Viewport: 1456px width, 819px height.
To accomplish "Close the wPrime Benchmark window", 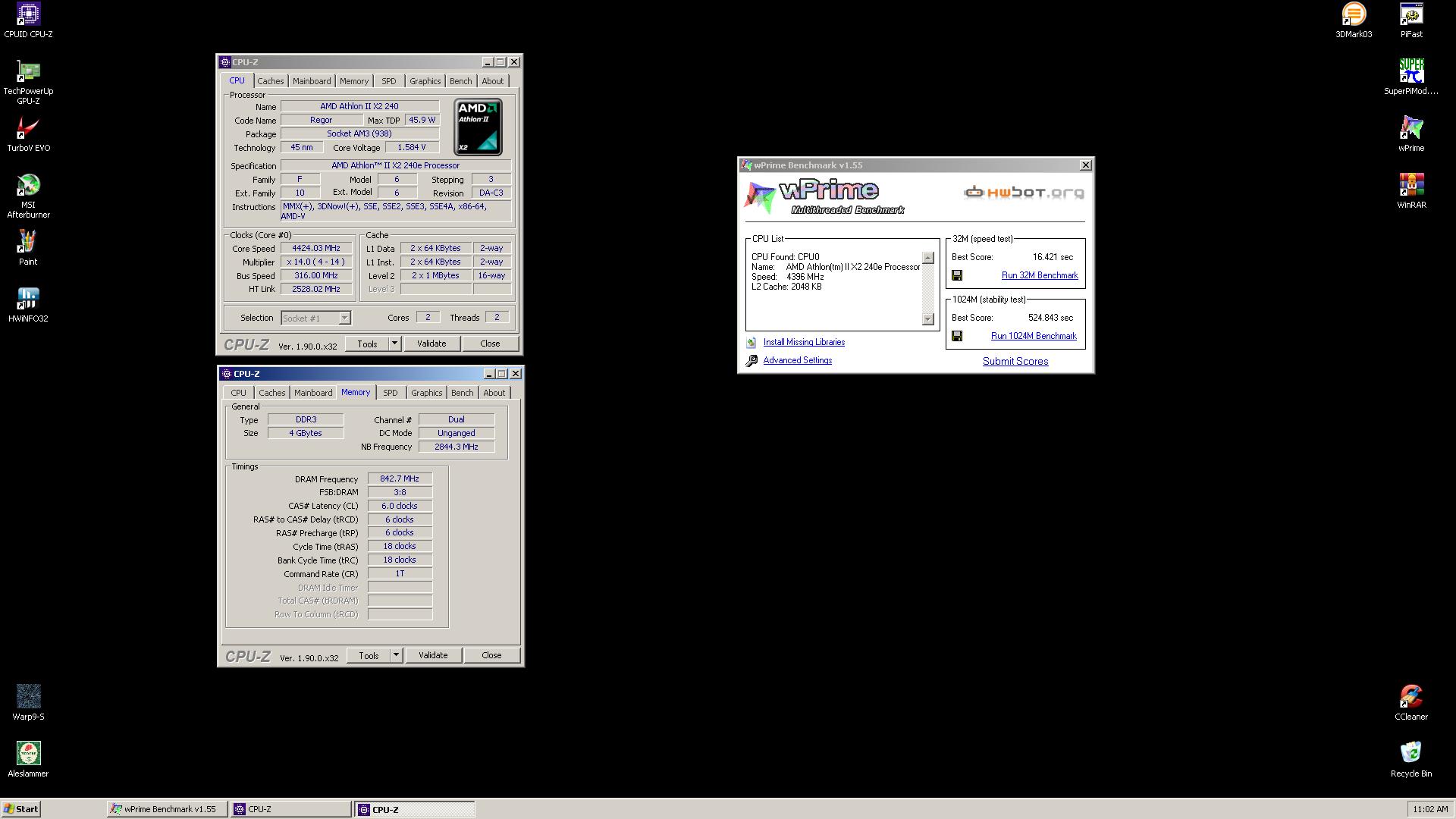I will point(1085,165).
